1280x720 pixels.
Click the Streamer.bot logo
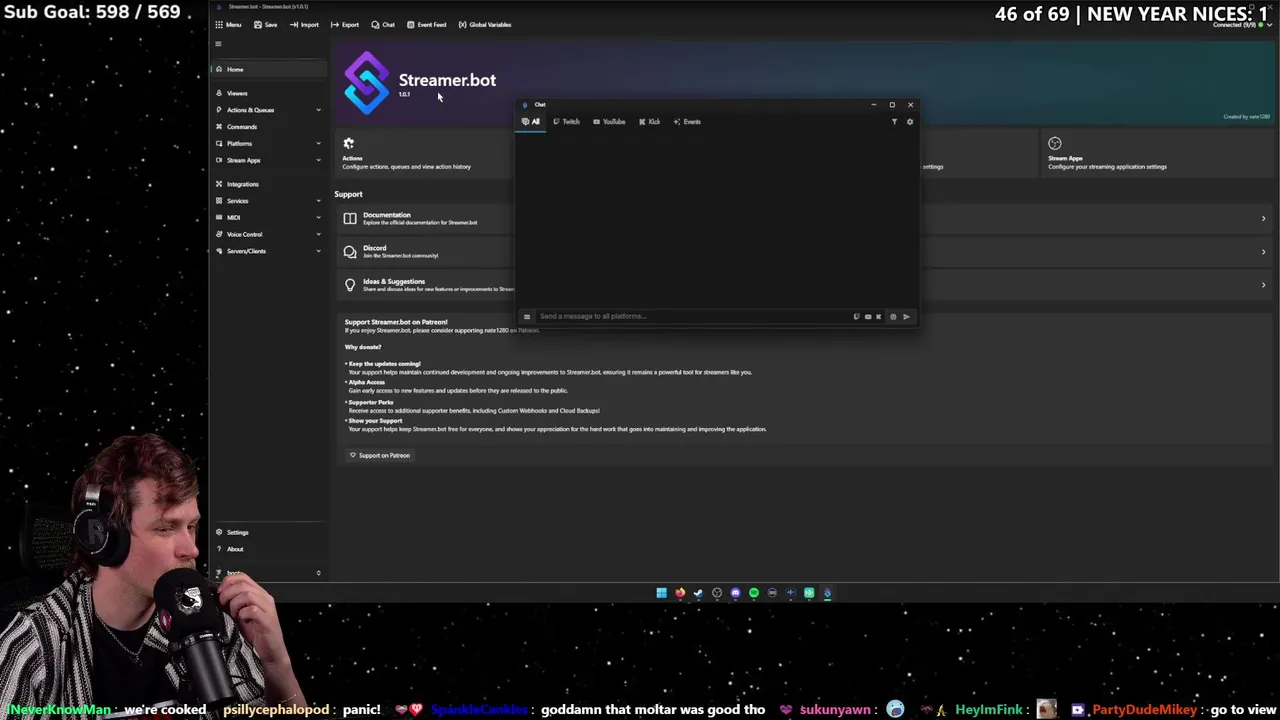coord(366,83)
